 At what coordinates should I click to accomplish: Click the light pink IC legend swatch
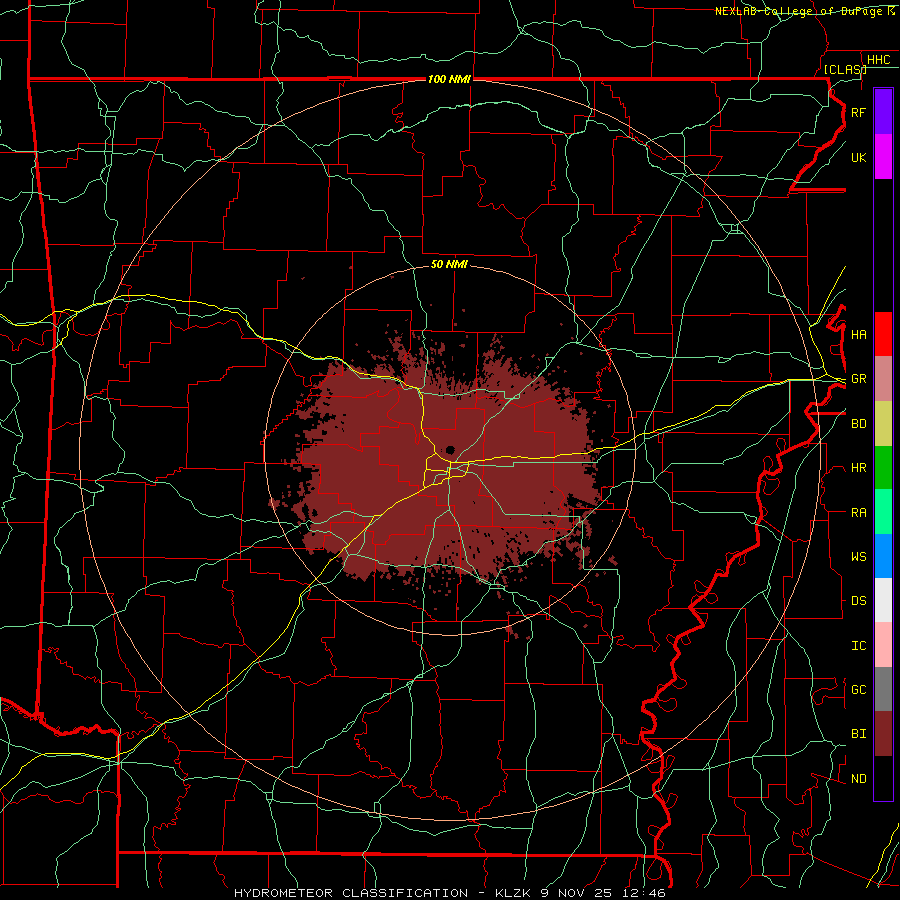tap(883, 645)
